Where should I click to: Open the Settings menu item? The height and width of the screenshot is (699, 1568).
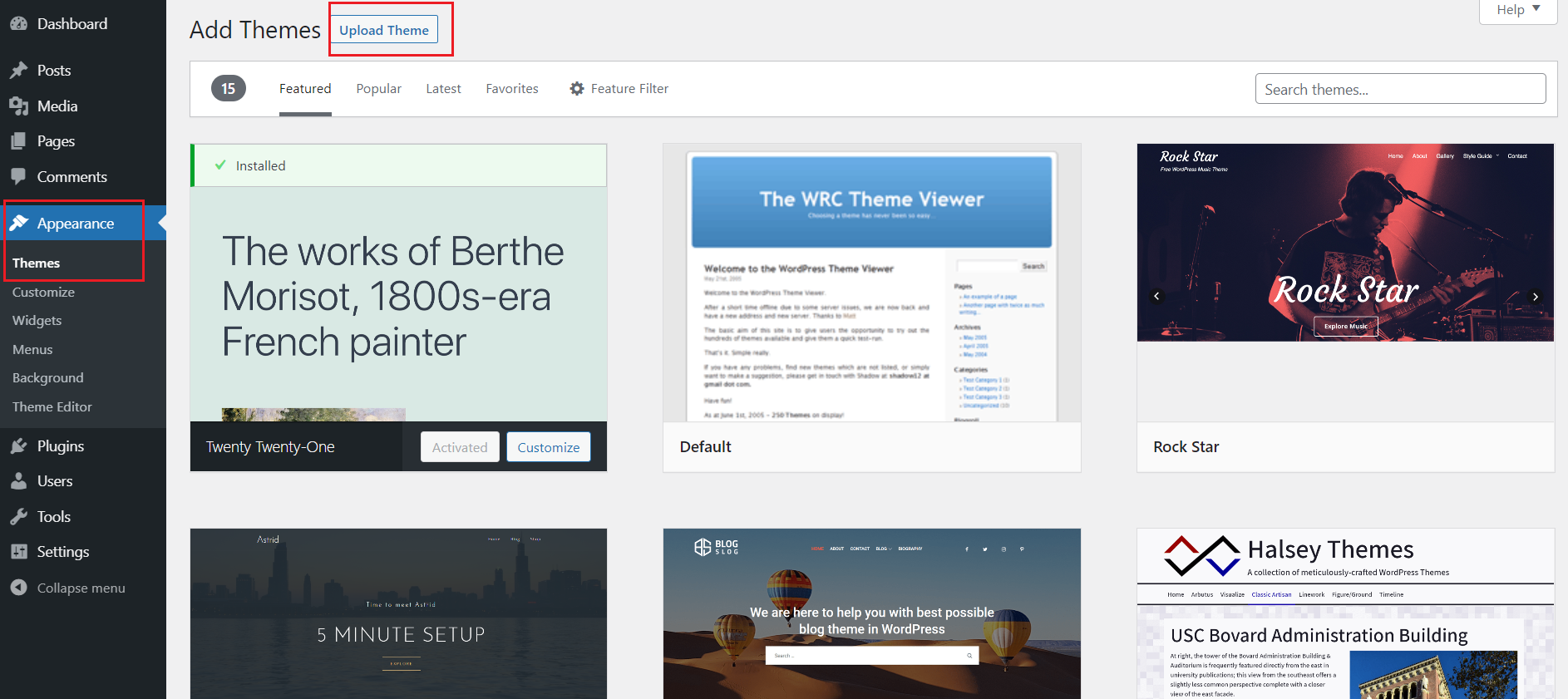coord(83,552)
